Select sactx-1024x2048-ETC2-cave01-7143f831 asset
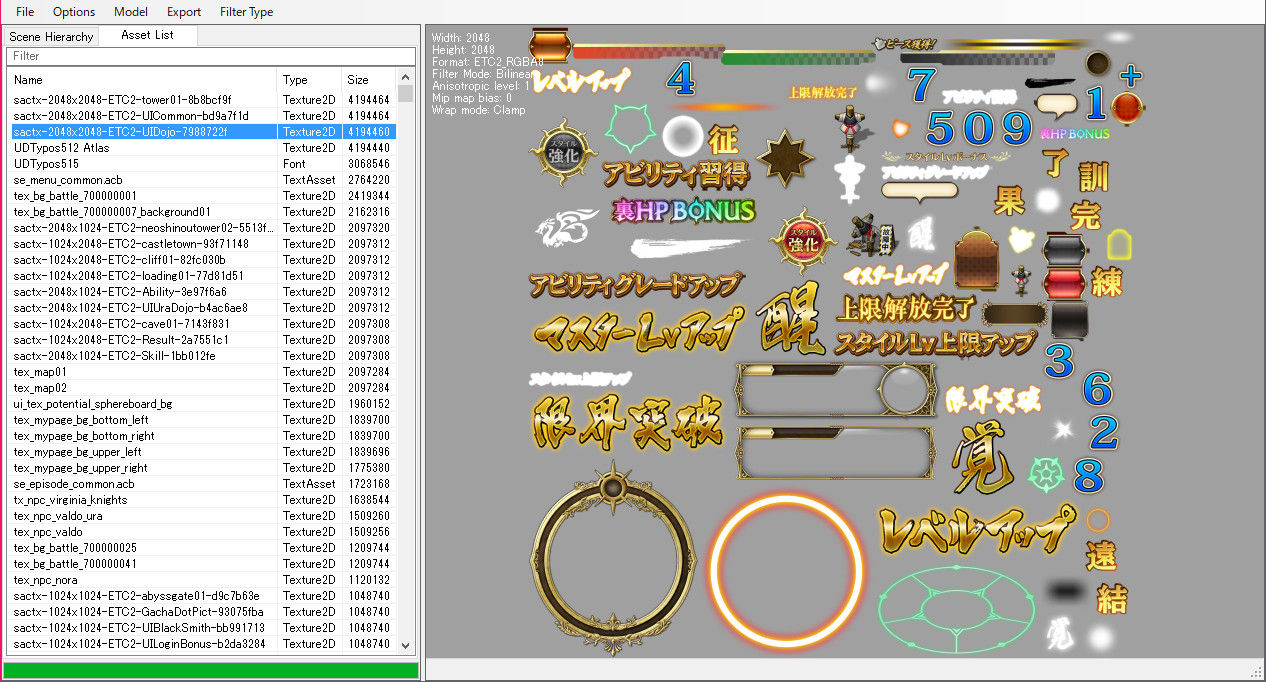Screen dimensions: 1266x682 [x=203, y=324]
